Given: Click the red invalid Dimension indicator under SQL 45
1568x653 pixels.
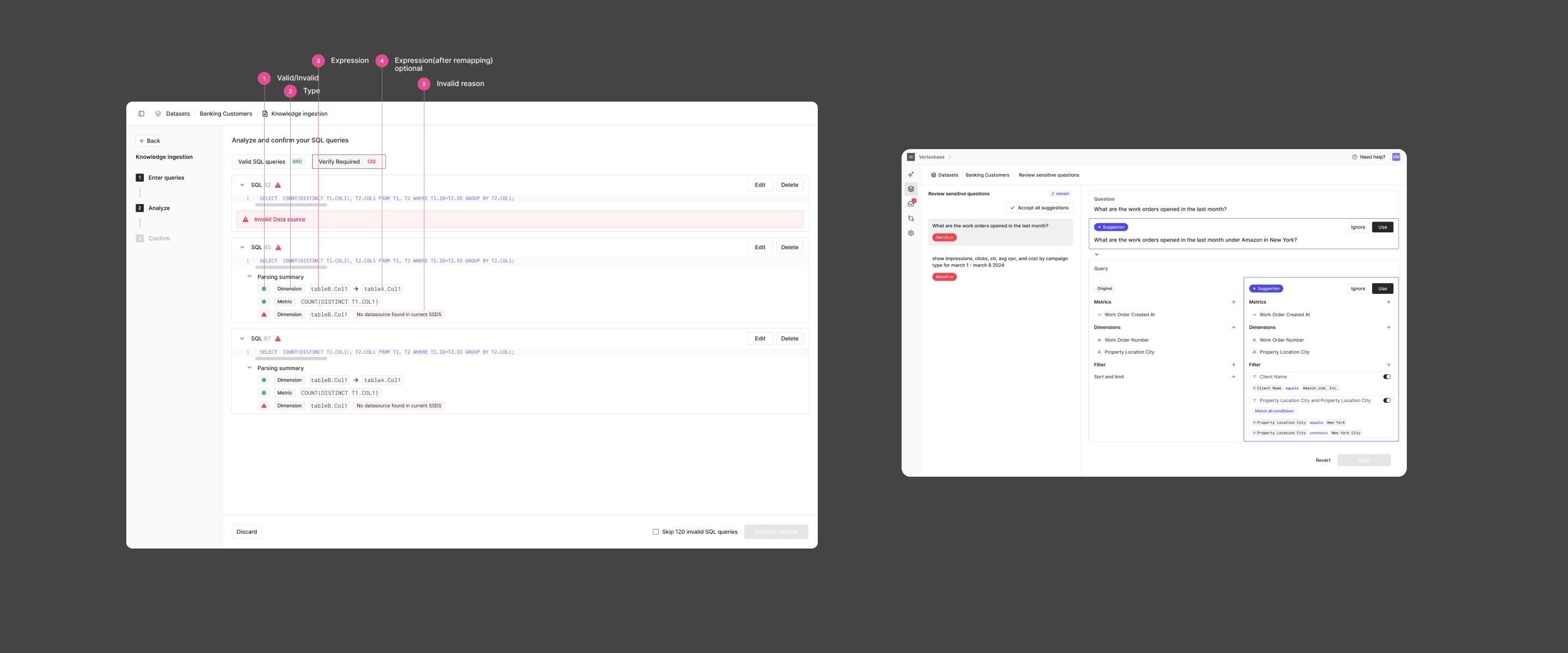Looking at the screenshot, I should point(264,315).
